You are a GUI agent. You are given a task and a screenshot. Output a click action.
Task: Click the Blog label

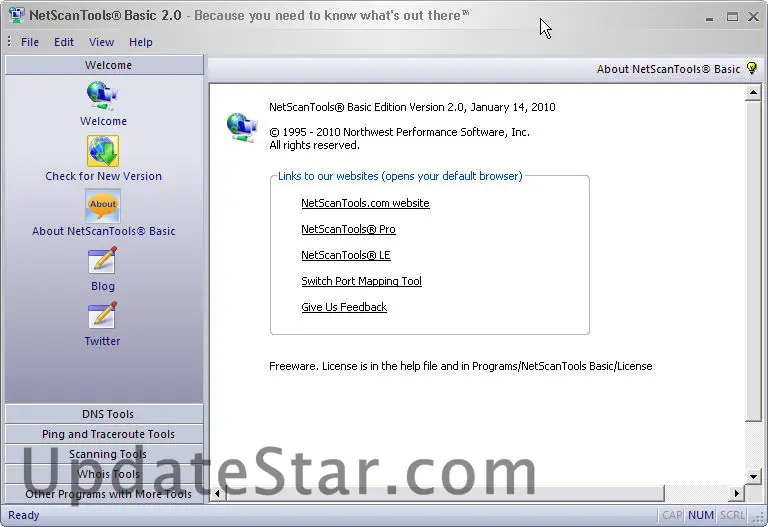(103, 286)
